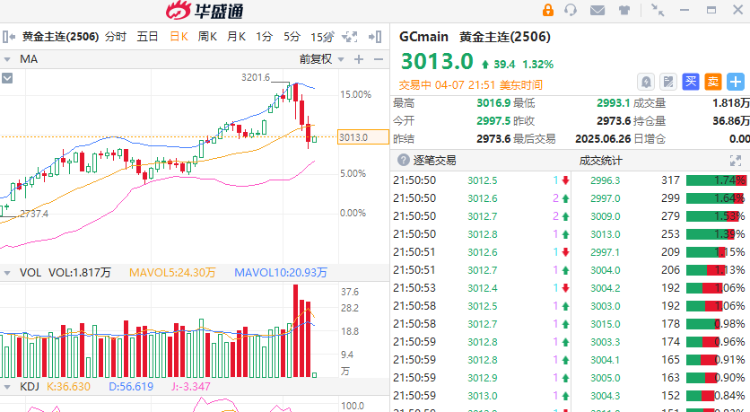Click the orange lock icon in title bar
Viewport: 750px width, 412px height.
[x=548, y=10]
